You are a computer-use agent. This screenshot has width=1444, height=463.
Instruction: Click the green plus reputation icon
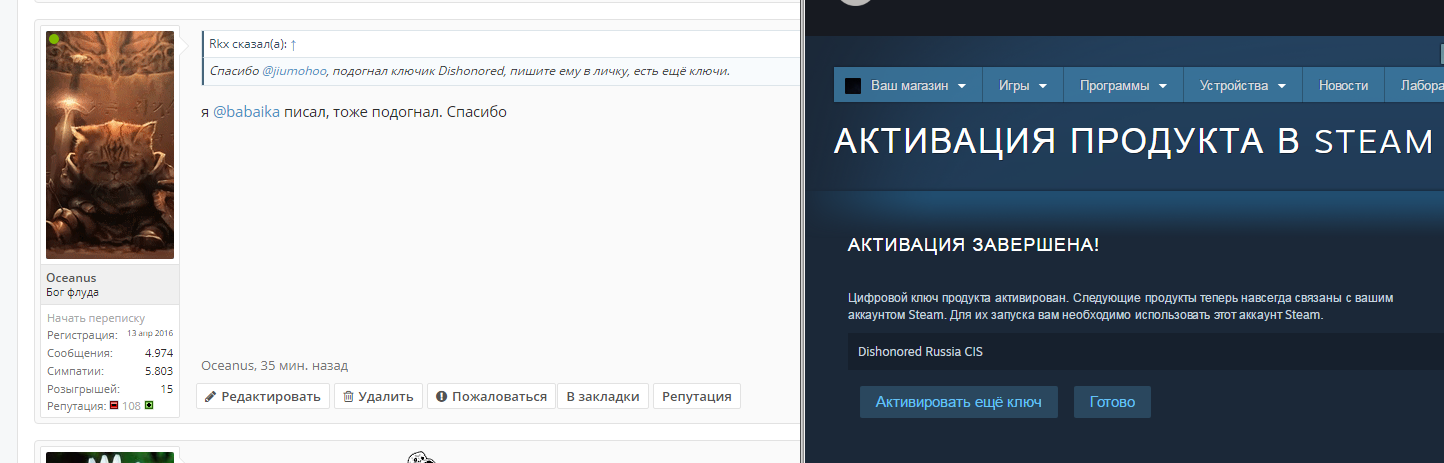click(149, 406)
